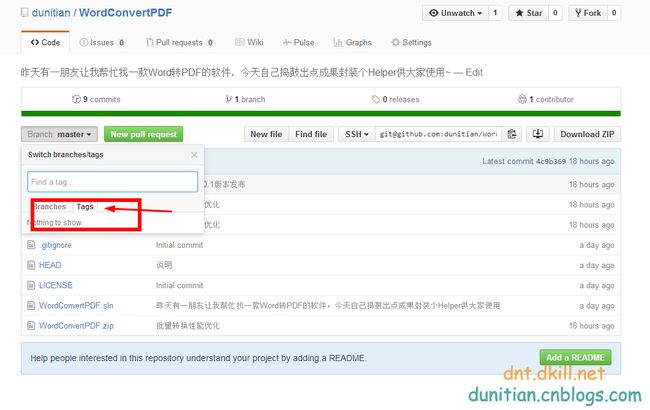The height and width of the screenshot is (410, 650).
Task: Open the HEAD file
Action: [50, 265]
